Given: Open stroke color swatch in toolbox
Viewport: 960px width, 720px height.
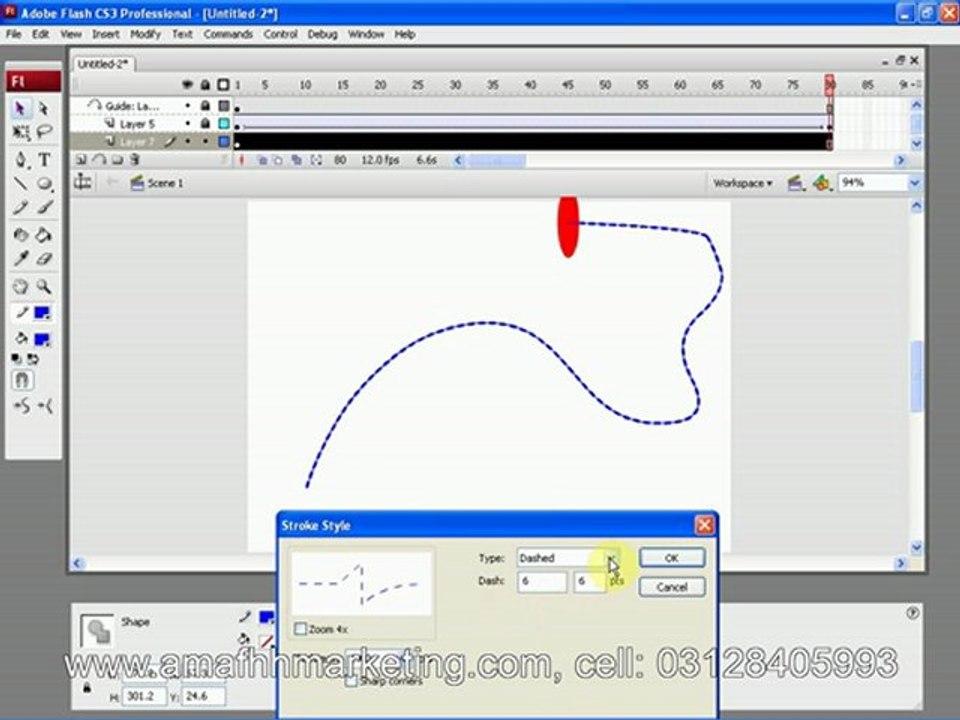Looking at the screenshot, I should tap(42, 313).
